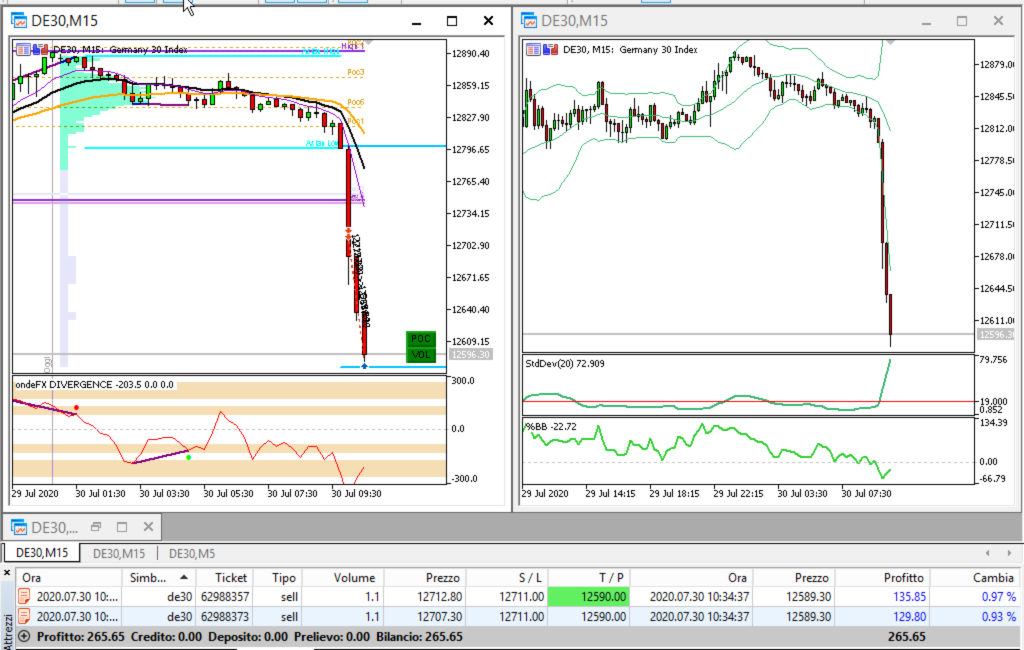This screenshot has width=1024, height=650.
Task: Click the left DE30,M15 window chart icon
Action: click(x=19, y=21)
